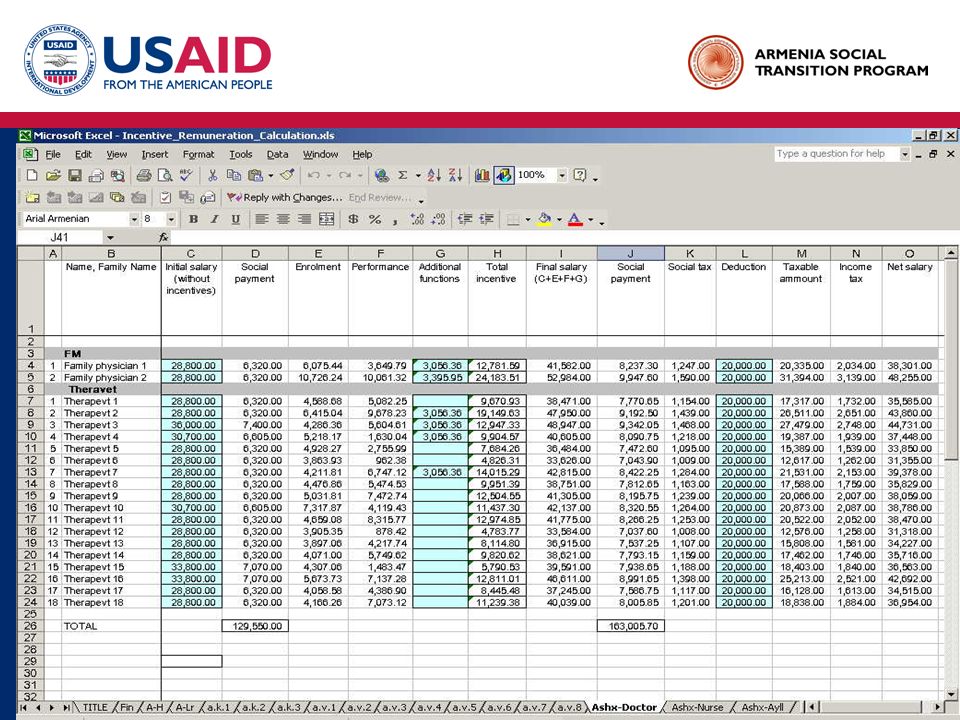This screenshot has width=960, height=720.
Task: Insert a hyperlink with the globe icon
Action: tap(381, 176)
